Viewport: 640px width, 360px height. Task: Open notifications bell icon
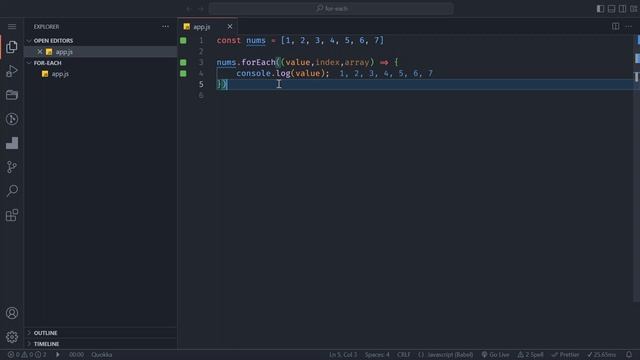tap(629, 355)
